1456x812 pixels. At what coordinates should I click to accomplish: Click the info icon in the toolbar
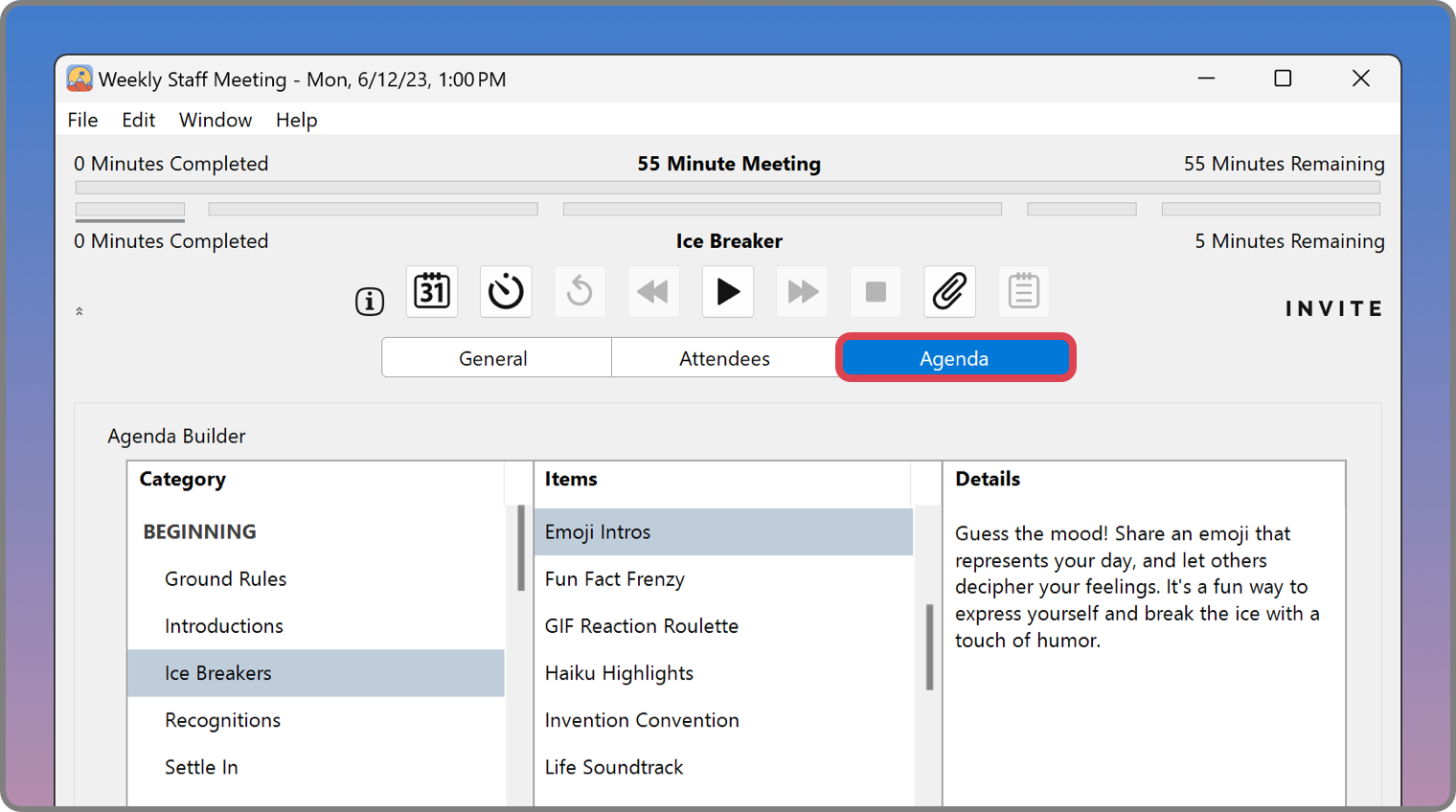pos(370,302)
